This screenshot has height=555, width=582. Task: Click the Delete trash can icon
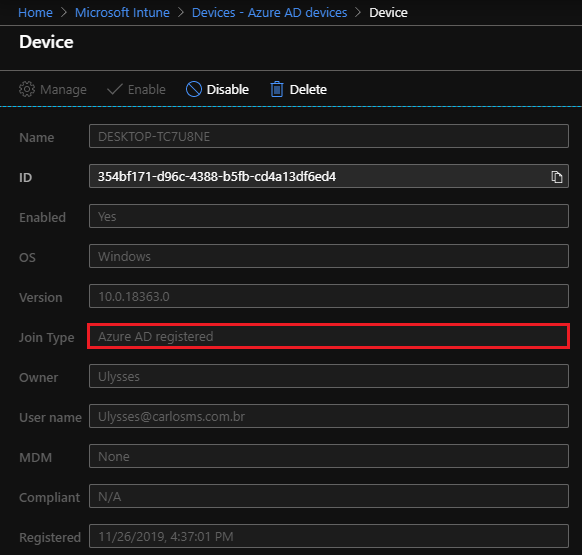(277, 89)
